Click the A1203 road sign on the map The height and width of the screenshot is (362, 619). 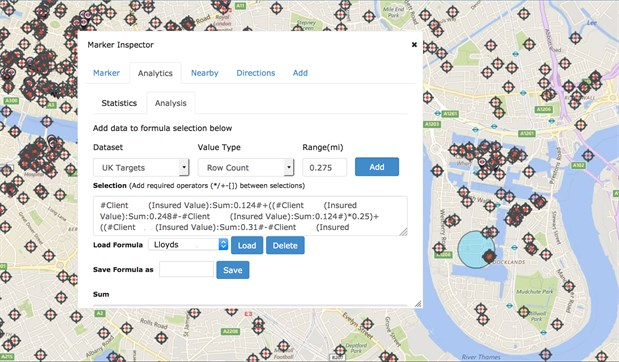432,124
